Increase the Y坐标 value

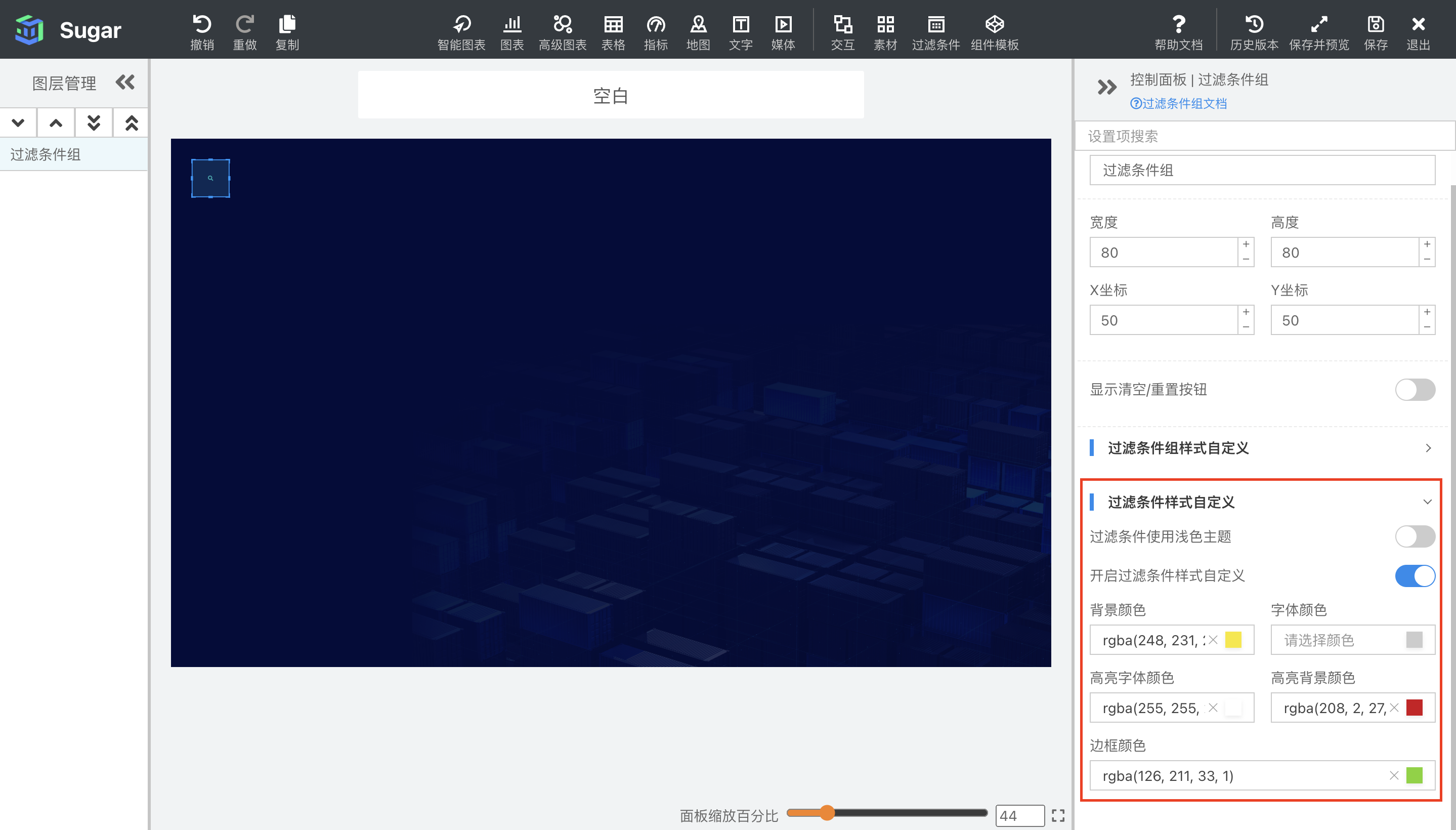point(1427,312)
